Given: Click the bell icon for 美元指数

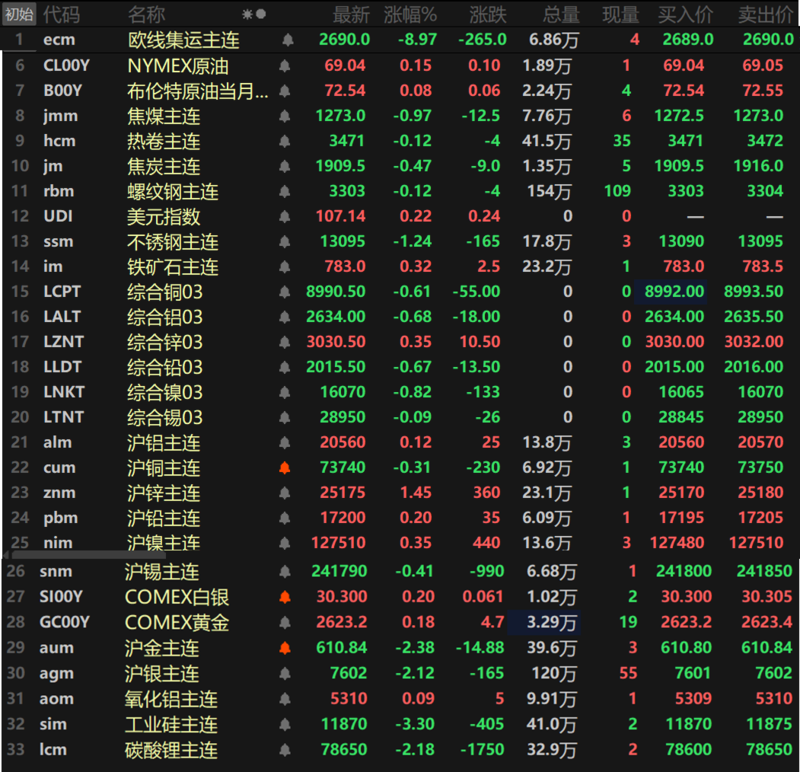Looking at the screenshot, I should (285, 216).
